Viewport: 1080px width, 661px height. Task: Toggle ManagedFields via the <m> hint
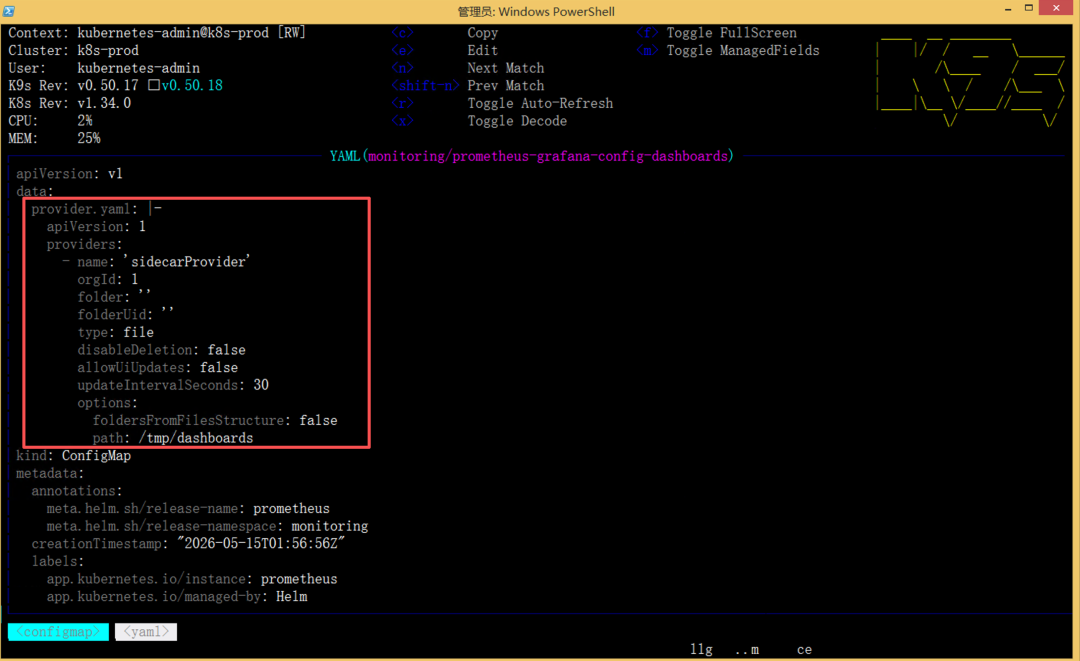728,50
